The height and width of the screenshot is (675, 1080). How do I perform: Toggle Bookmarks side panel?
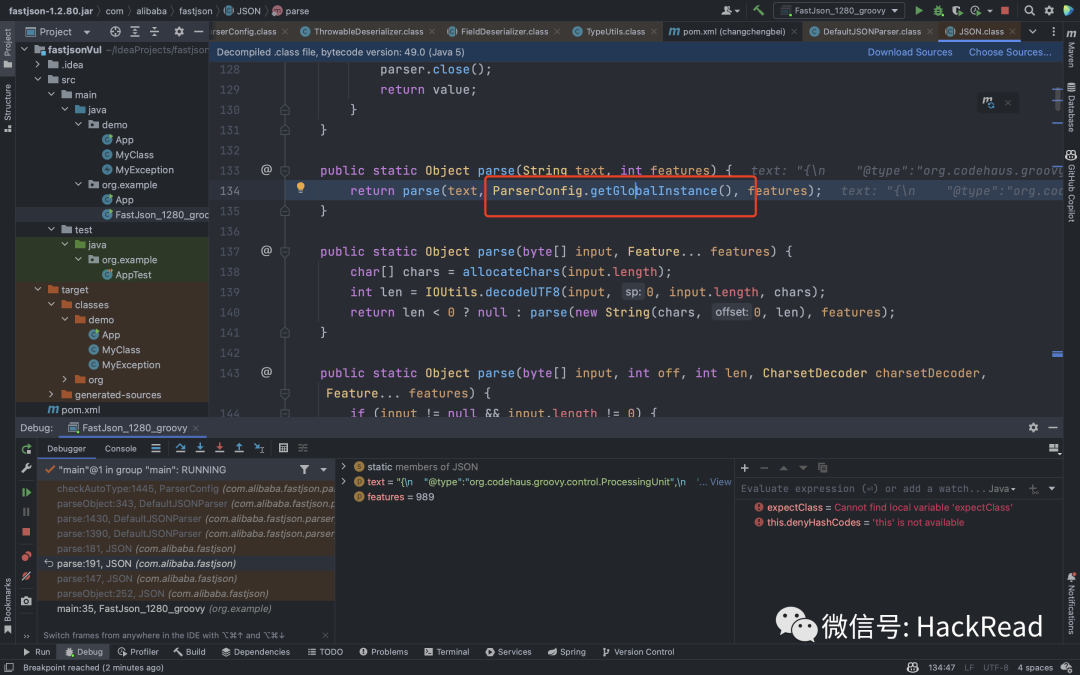[8, 606]
